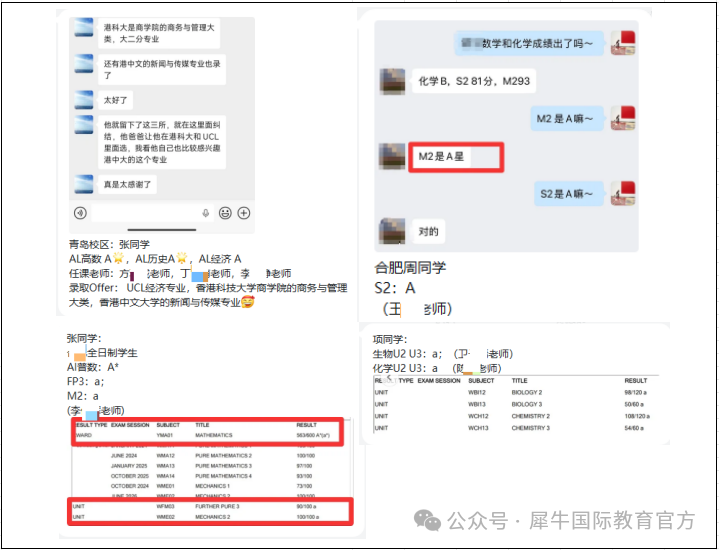Tap the voice input toggle icon in left chat
The width and height of the screenshot is (719, 550).
click(80, 213)
